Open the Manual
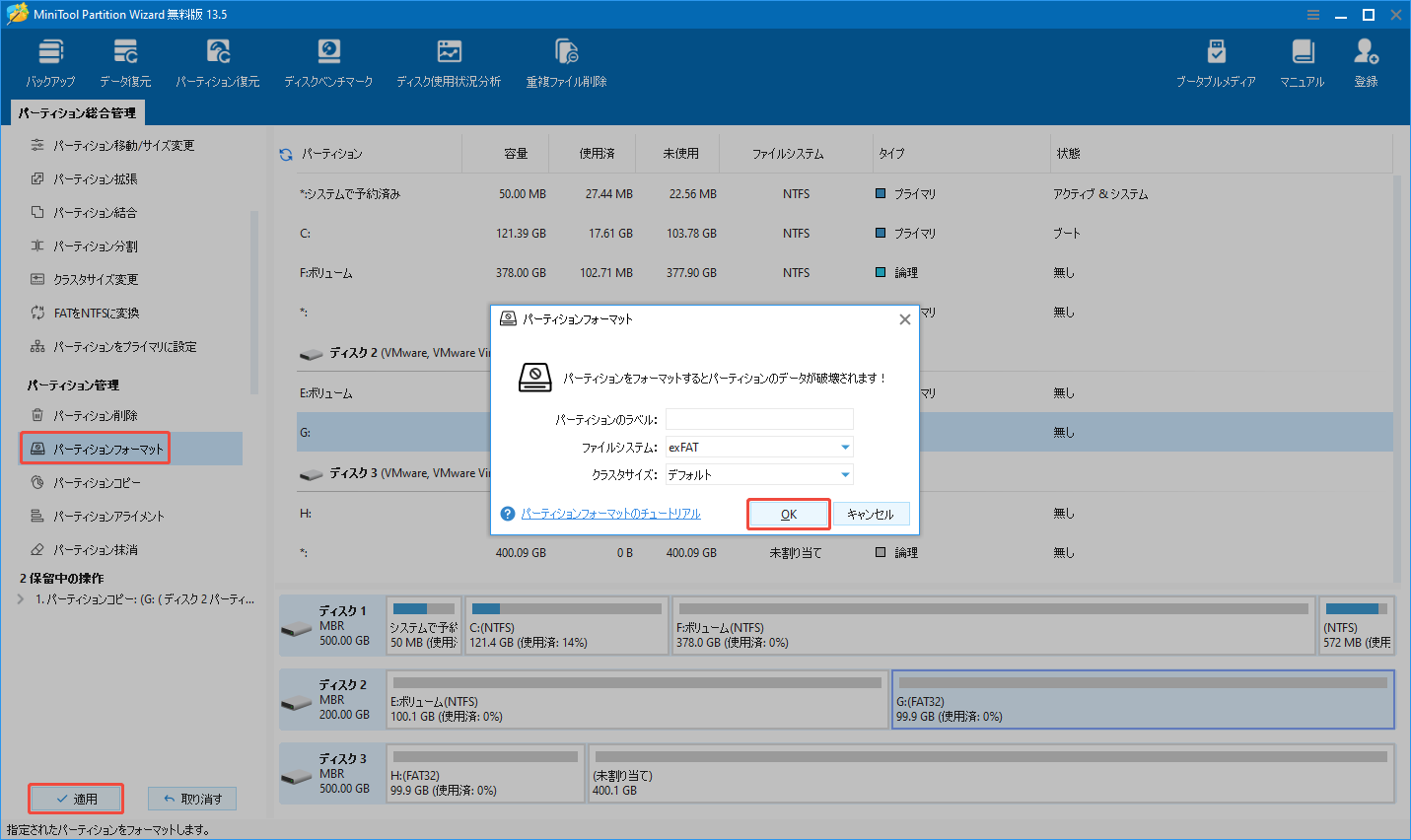The height and width of the screenshot is (840, 1411). (x=1302, y=59)
